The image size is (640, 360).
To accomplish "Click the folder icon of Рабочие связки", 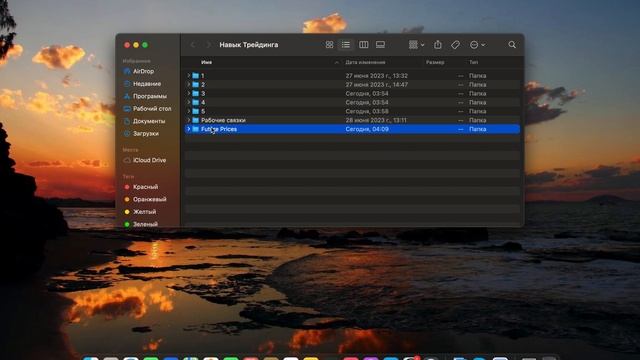I will pos(196,120).
